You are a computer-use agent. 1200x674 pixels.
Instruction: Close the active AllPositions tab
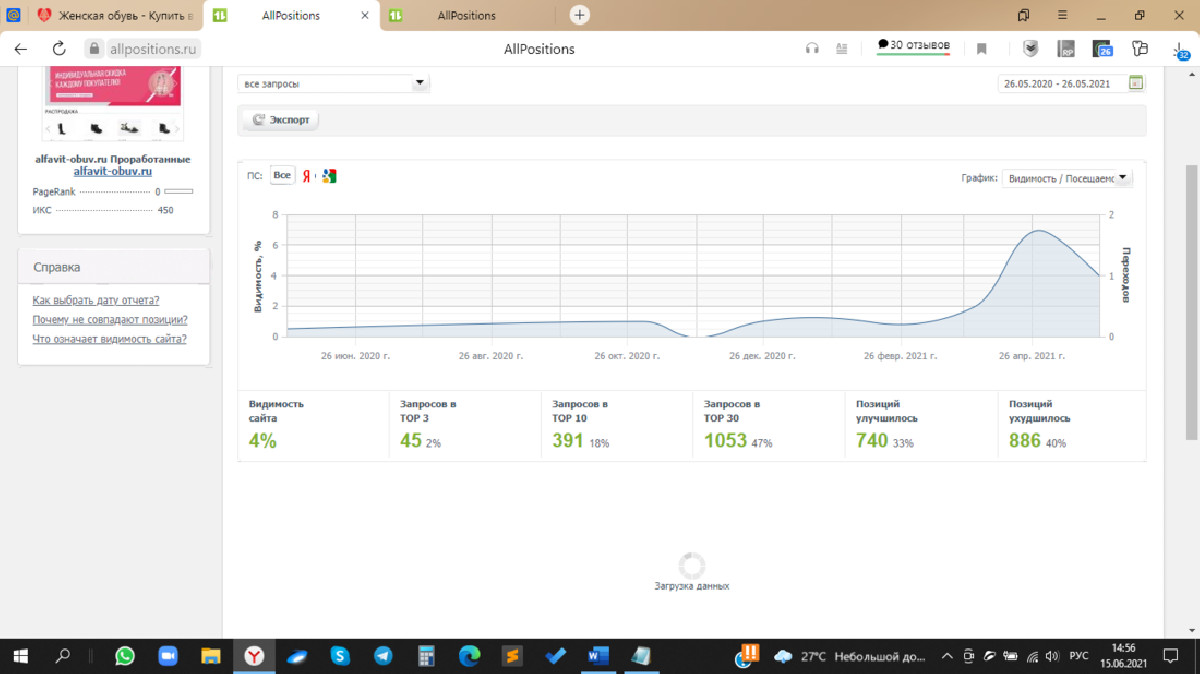click(365, 15)
